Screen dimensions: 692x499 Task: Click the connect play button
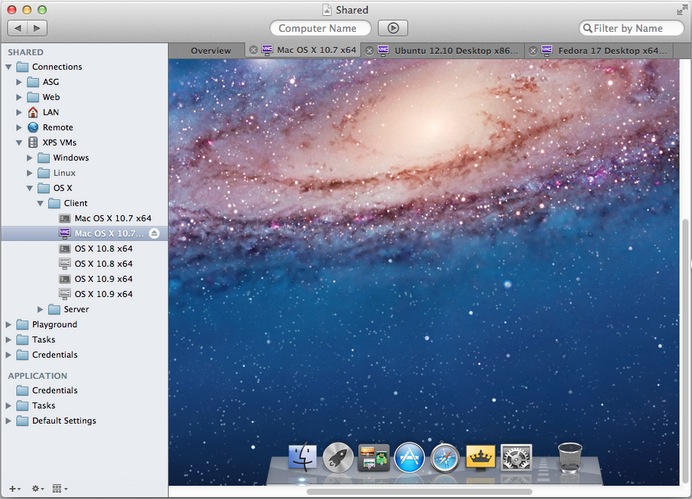[x=392, y=28]
